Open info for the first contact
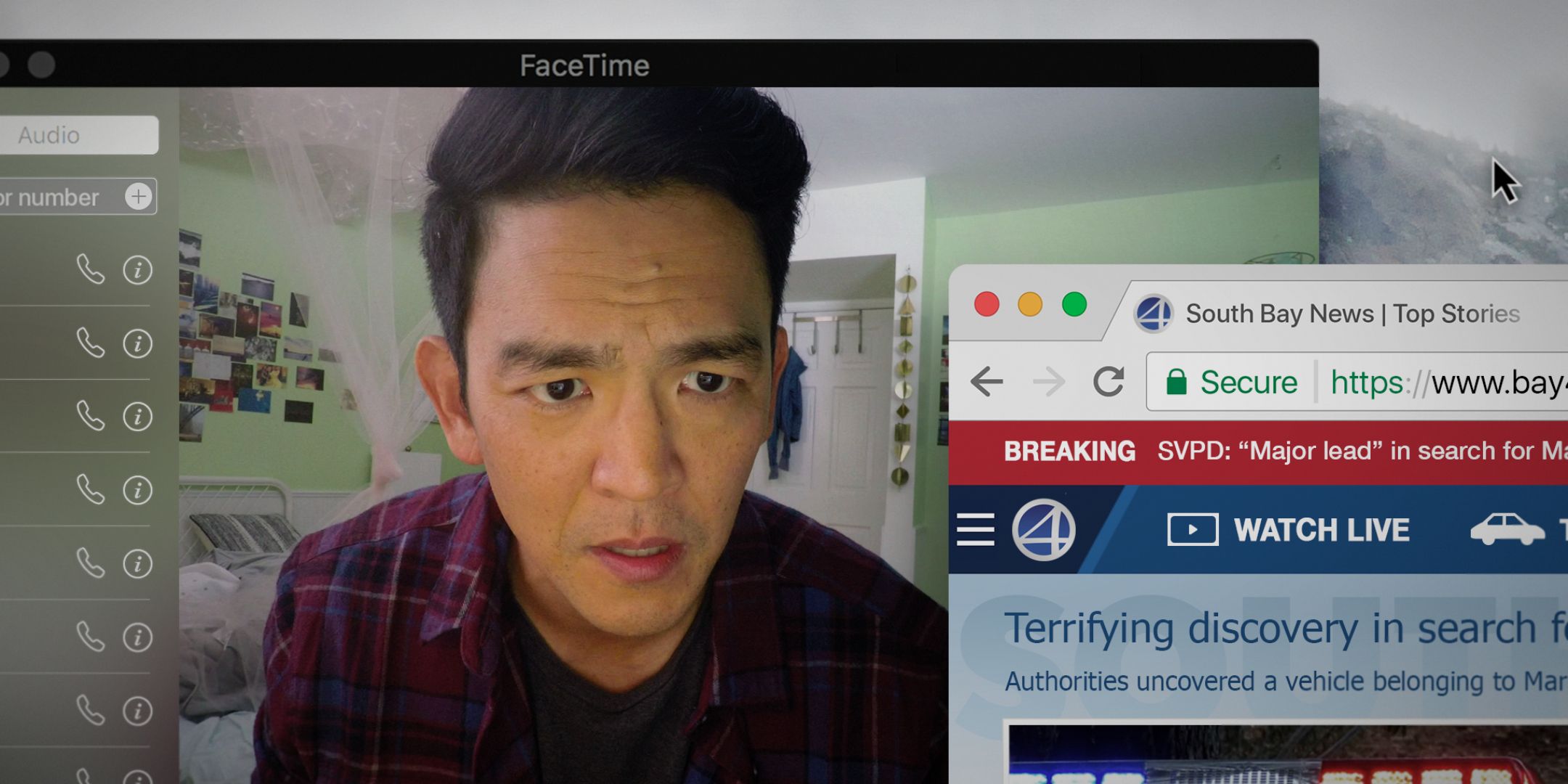 pos(137,269)
